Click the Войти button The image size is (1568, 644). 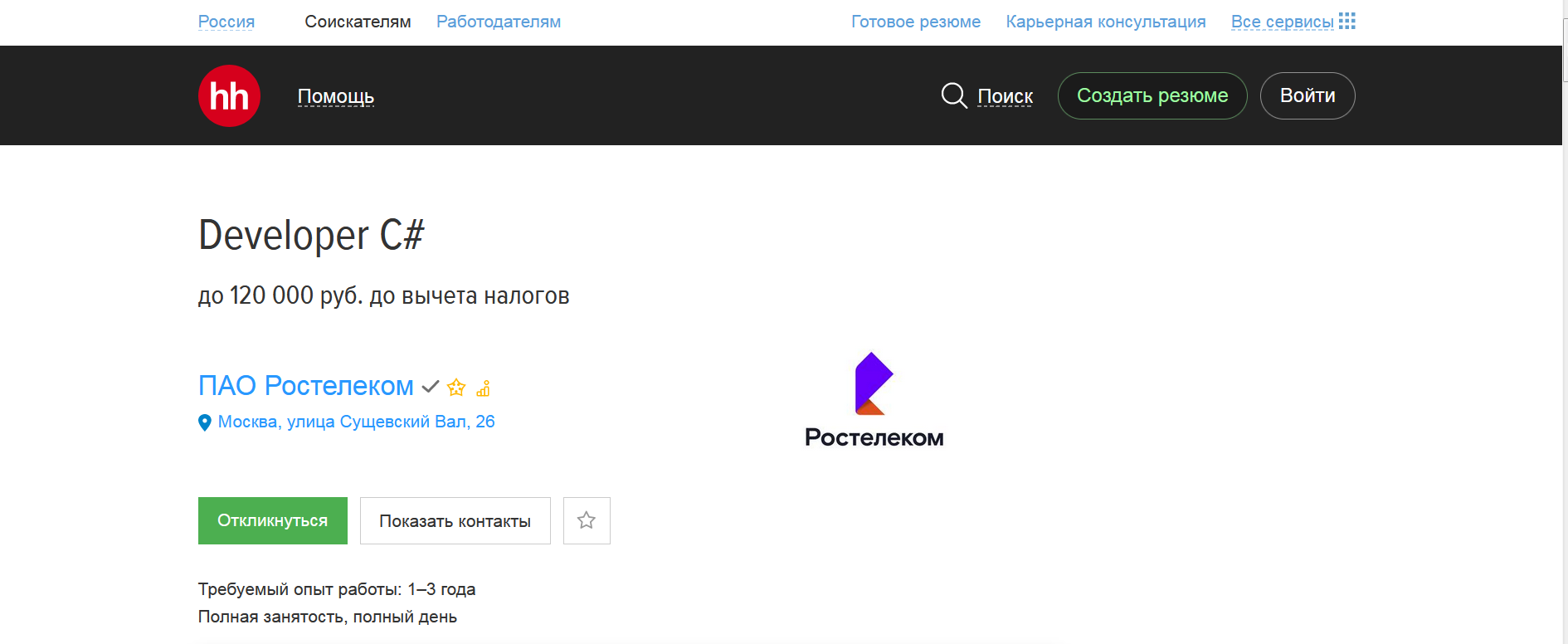pyautogui.click(x=1307, y=95)
